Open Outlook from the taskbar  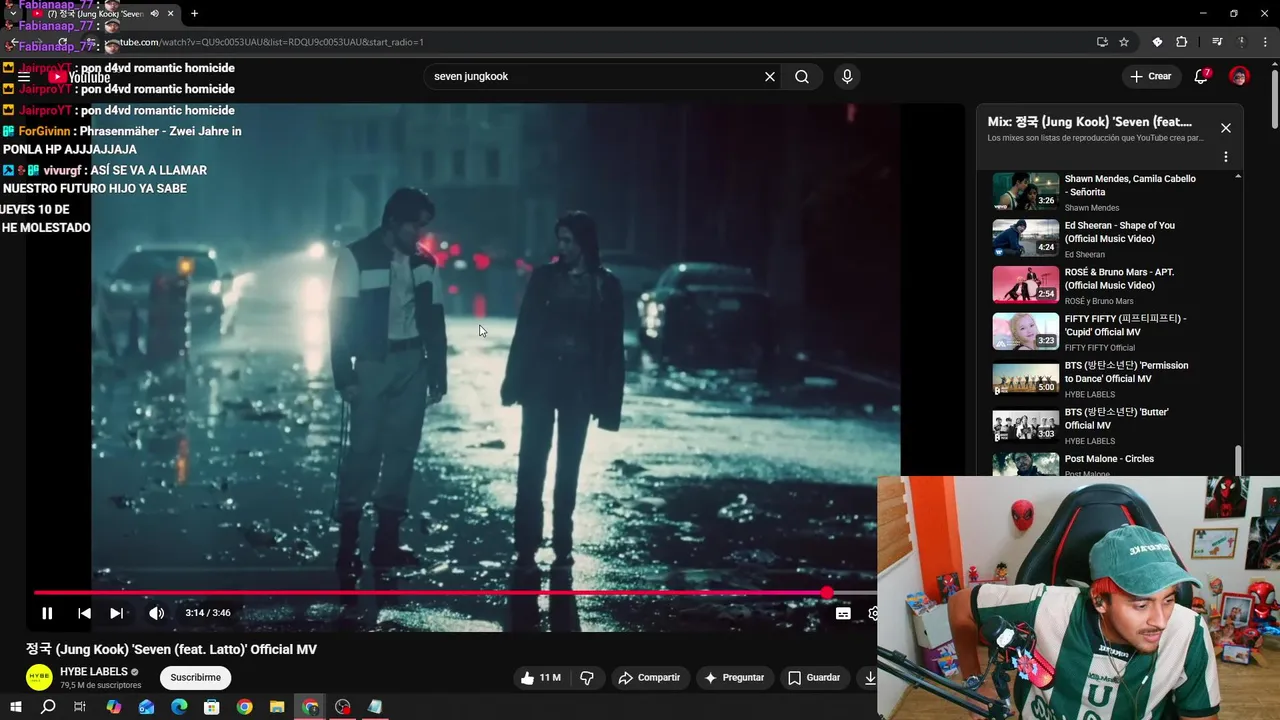point(146,707)
